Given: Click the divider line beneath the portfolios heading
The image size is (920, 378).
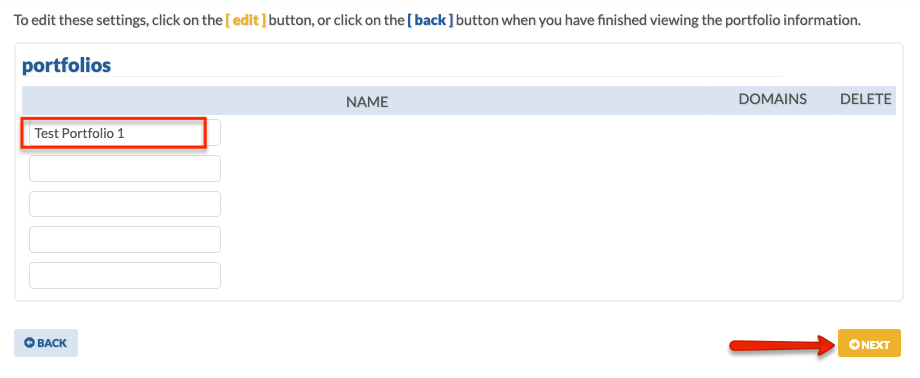Looking at the screenshot, I should [402, 76].
